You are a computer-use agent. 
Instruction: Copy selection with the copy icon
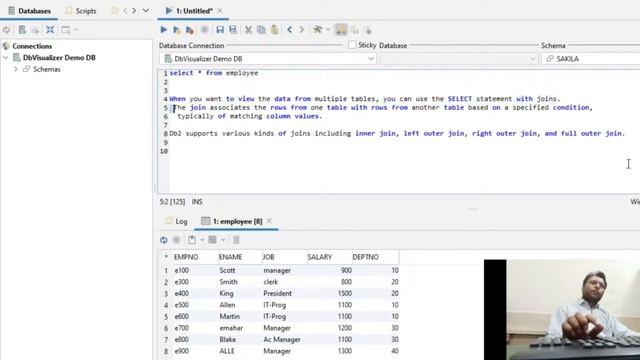click(261, 30)
